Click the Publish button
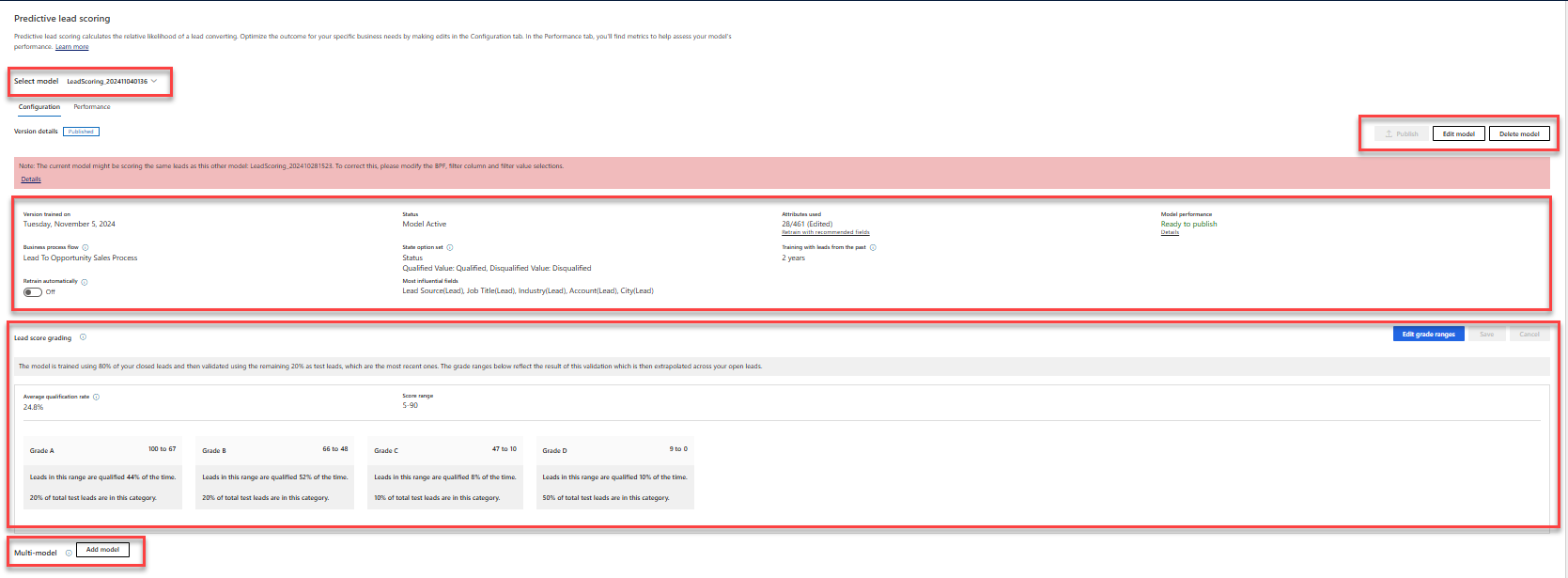Image resolution: width=1568 pixels, height=578 pixels. [x=1402, y=133]
